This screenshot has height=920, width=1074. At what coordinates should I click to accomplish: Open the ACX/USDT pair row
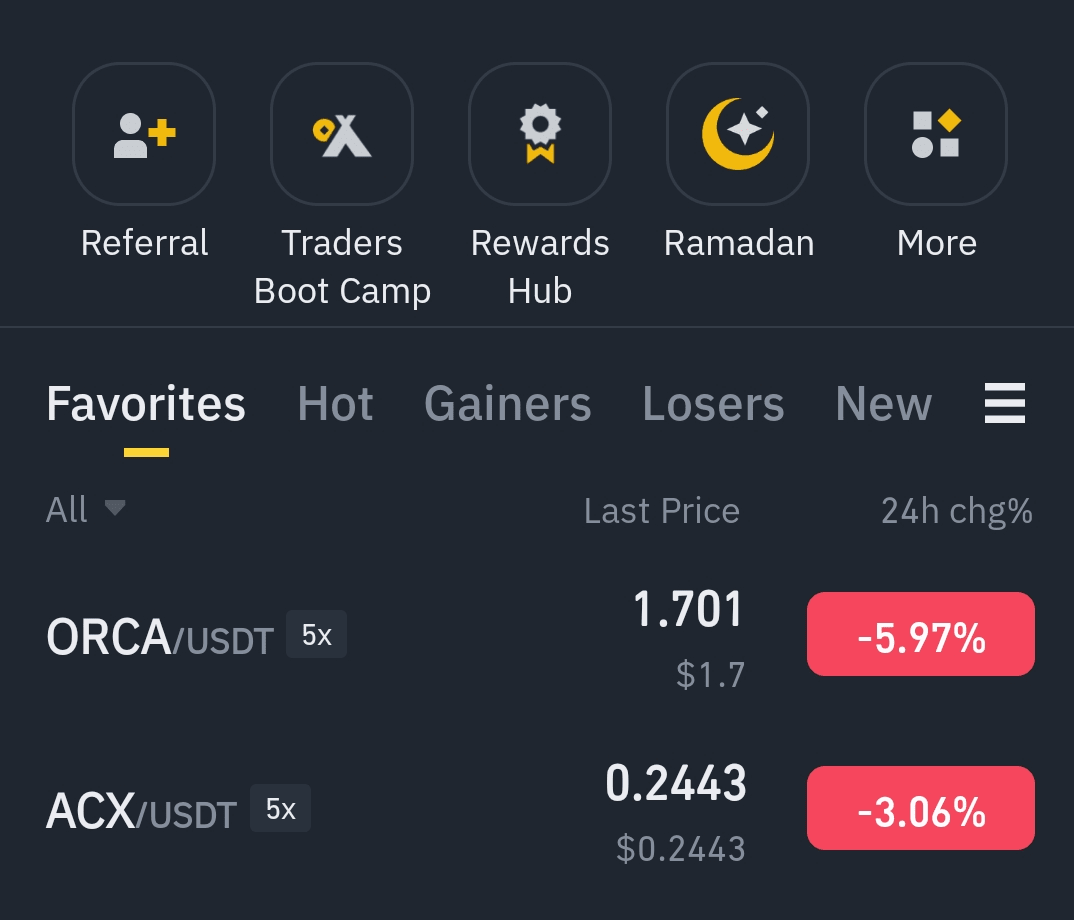click(x=141, y=811)
